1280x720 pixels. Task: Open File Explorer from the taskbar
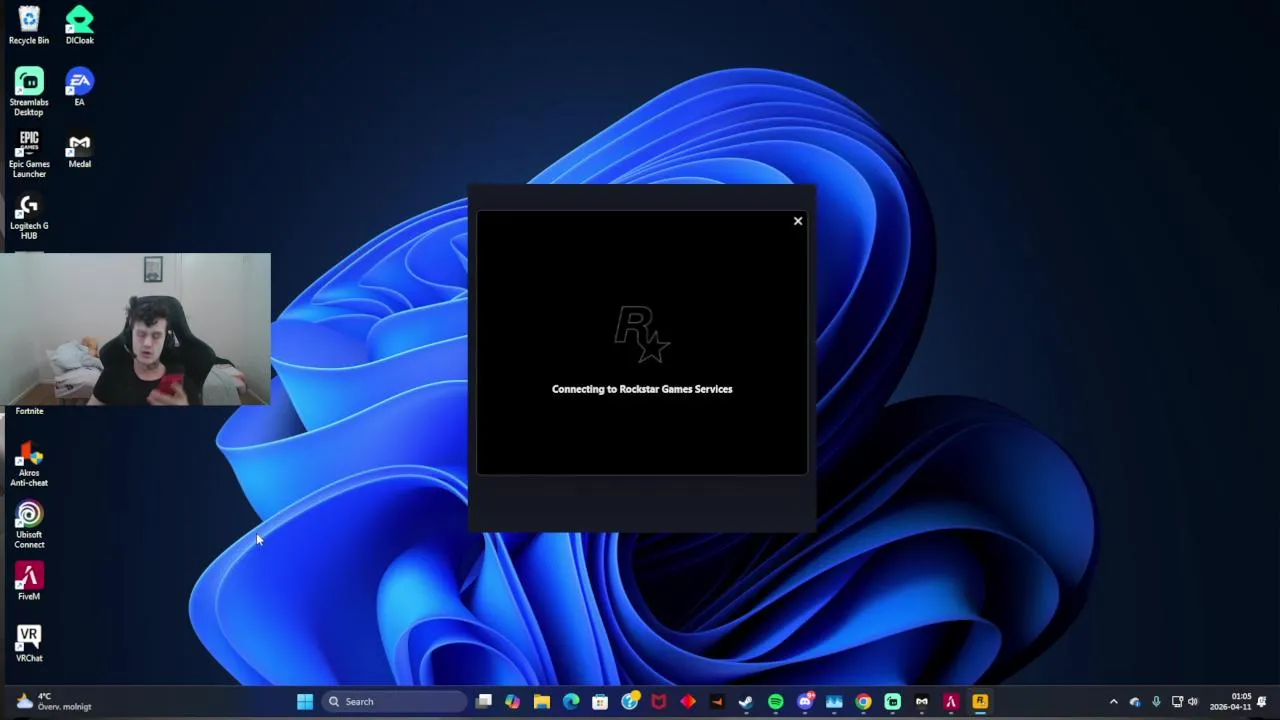point(542,702)
